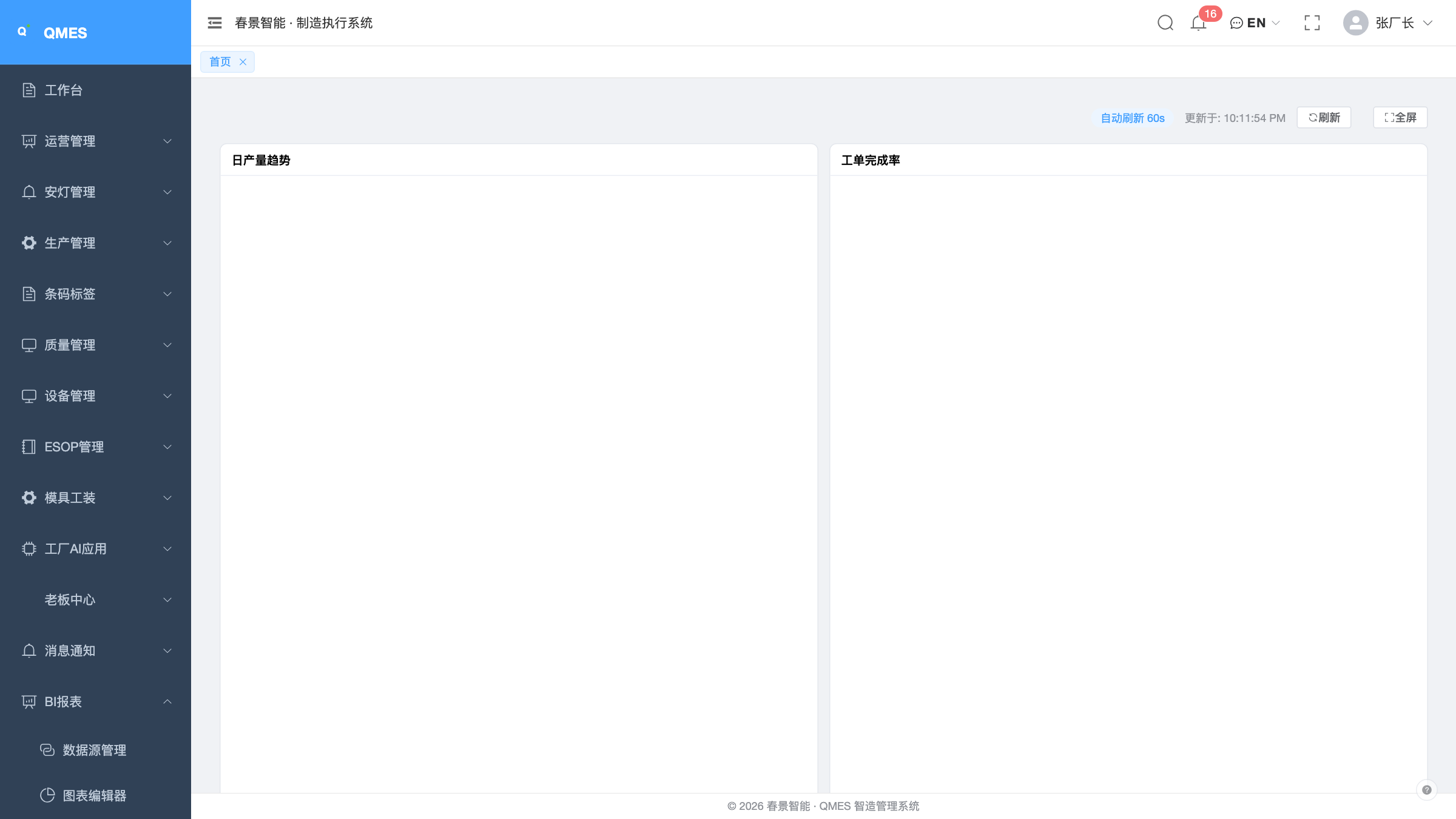Expand the 运营管理 menu chevron
The width and height of the screenshot is (1456, 819).
(x=167, y=141)
